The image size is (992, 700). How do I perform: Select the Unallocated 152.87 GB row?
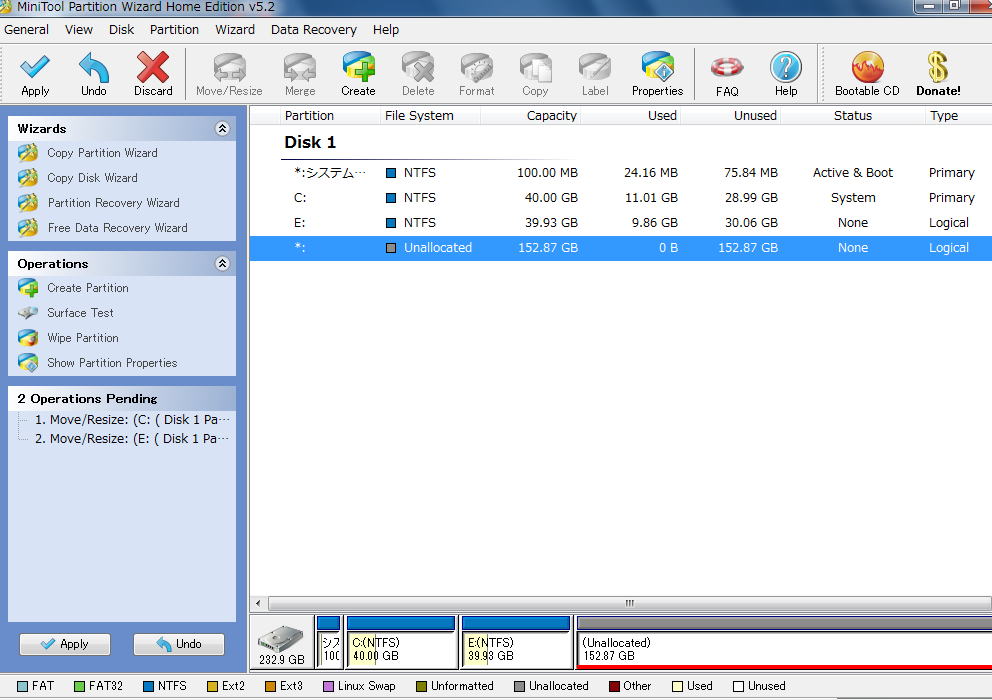(x=621, y=248)
